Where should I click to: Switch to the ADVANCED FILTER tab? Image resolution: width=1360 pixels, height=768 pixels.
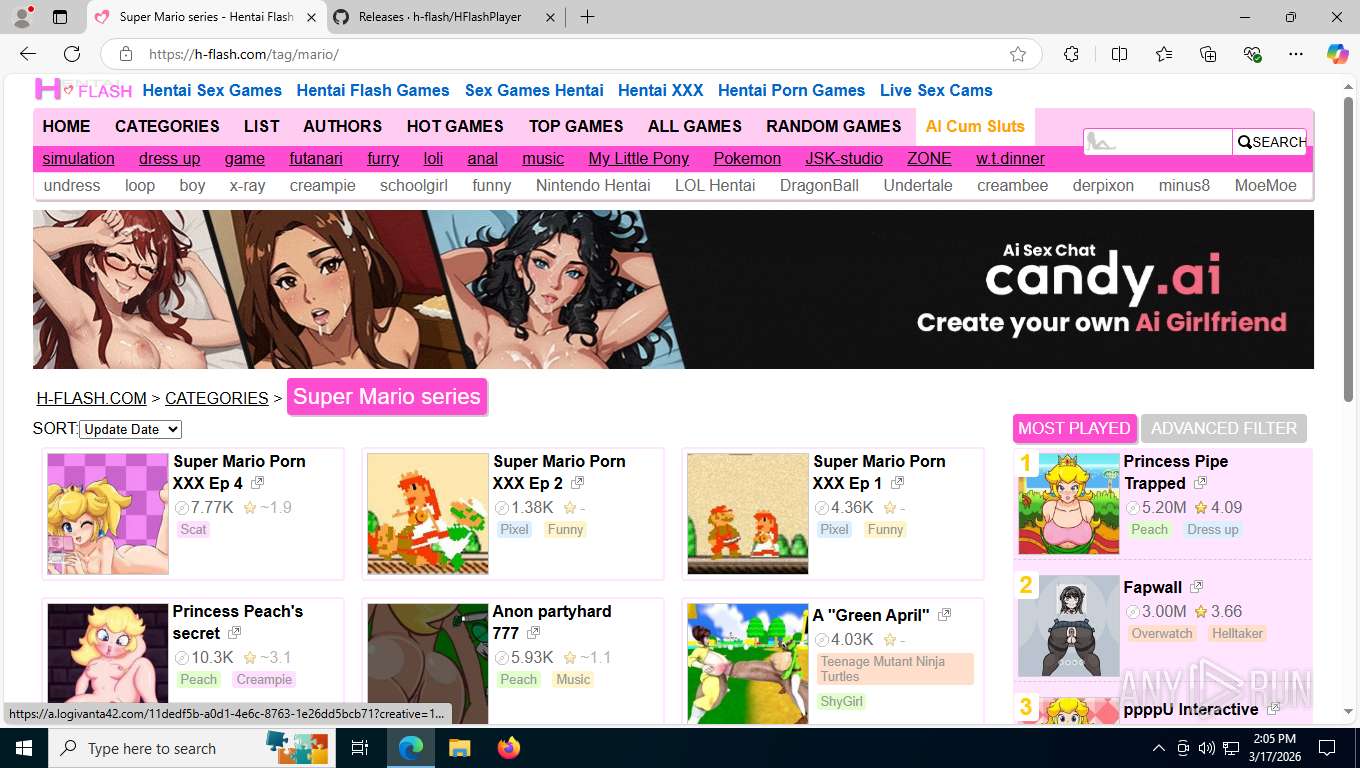tap(1224, 428)
